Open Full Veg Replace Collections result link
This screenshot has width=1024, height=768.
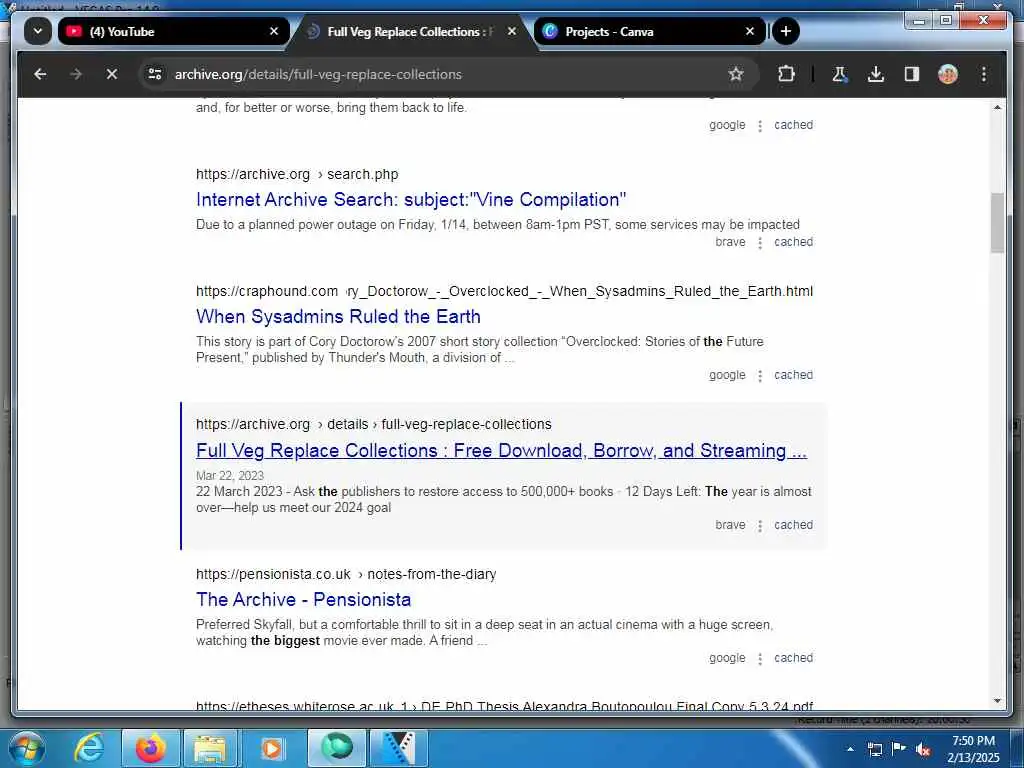coord(502,451)
